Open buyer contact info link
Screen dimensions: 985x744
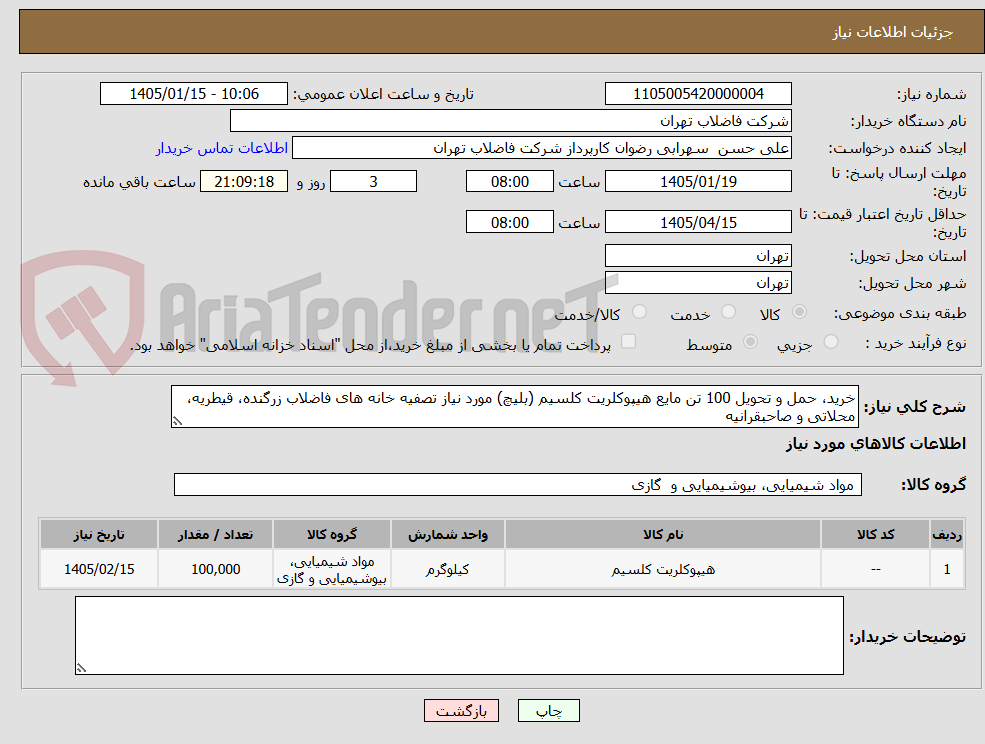(222, 148)
